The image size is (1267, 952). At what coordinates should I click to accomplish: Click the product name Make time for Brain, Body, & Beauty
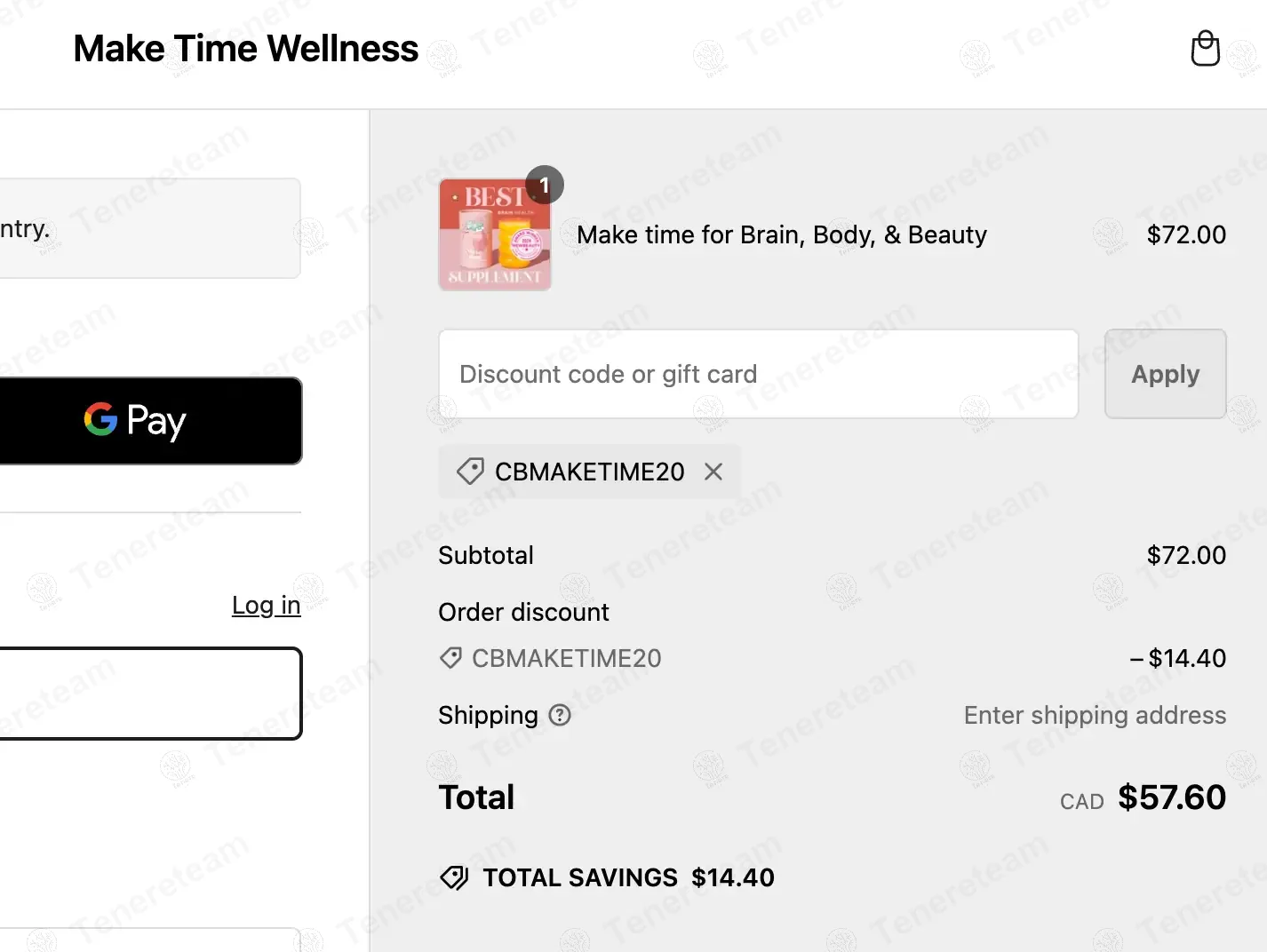click(x=781, y=234)
